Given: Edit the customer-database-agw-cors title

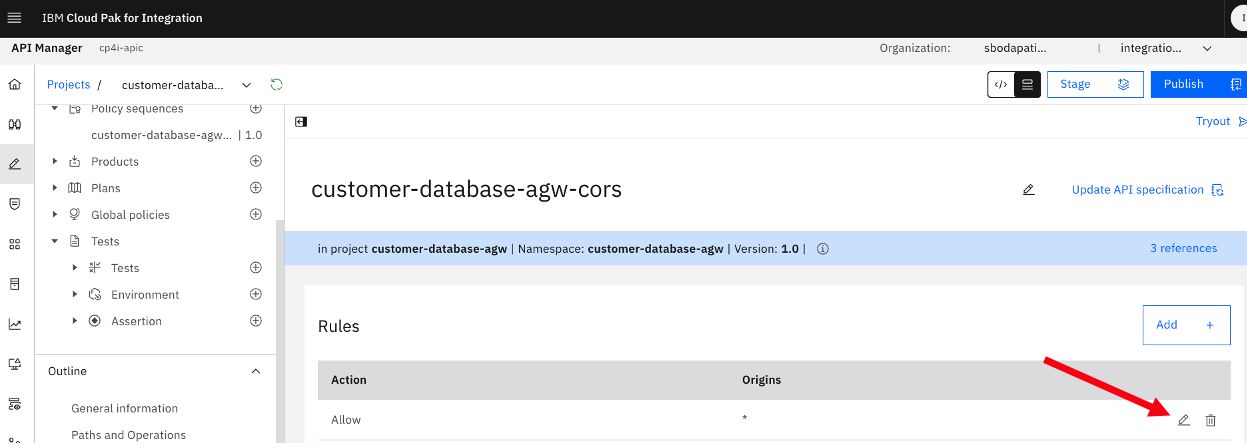Looking at the screenshot, I should pyautogui.click(x=1028, y=190).
